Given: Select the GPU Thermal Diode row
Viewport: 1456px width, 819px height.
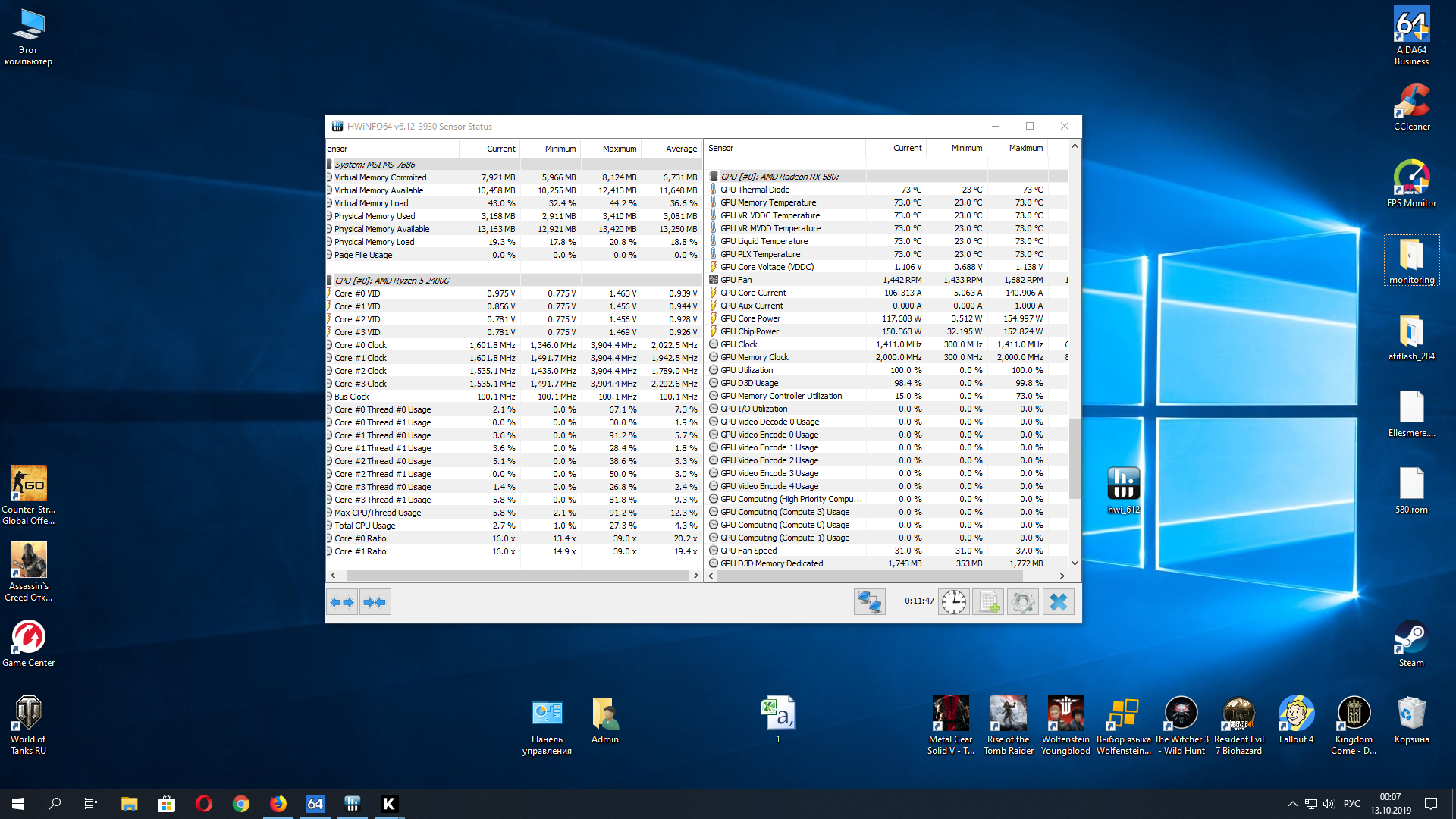Looking at the screenshot, I should coord(755,190).
